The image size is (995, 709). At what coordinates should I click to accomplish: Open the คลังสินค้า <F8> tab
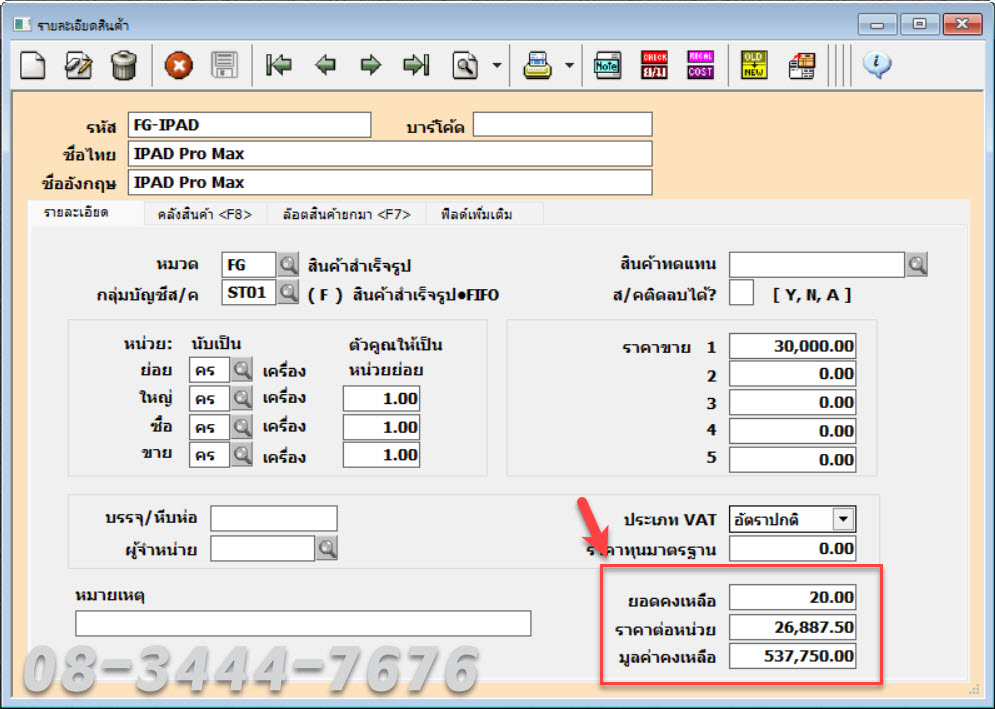204,215
